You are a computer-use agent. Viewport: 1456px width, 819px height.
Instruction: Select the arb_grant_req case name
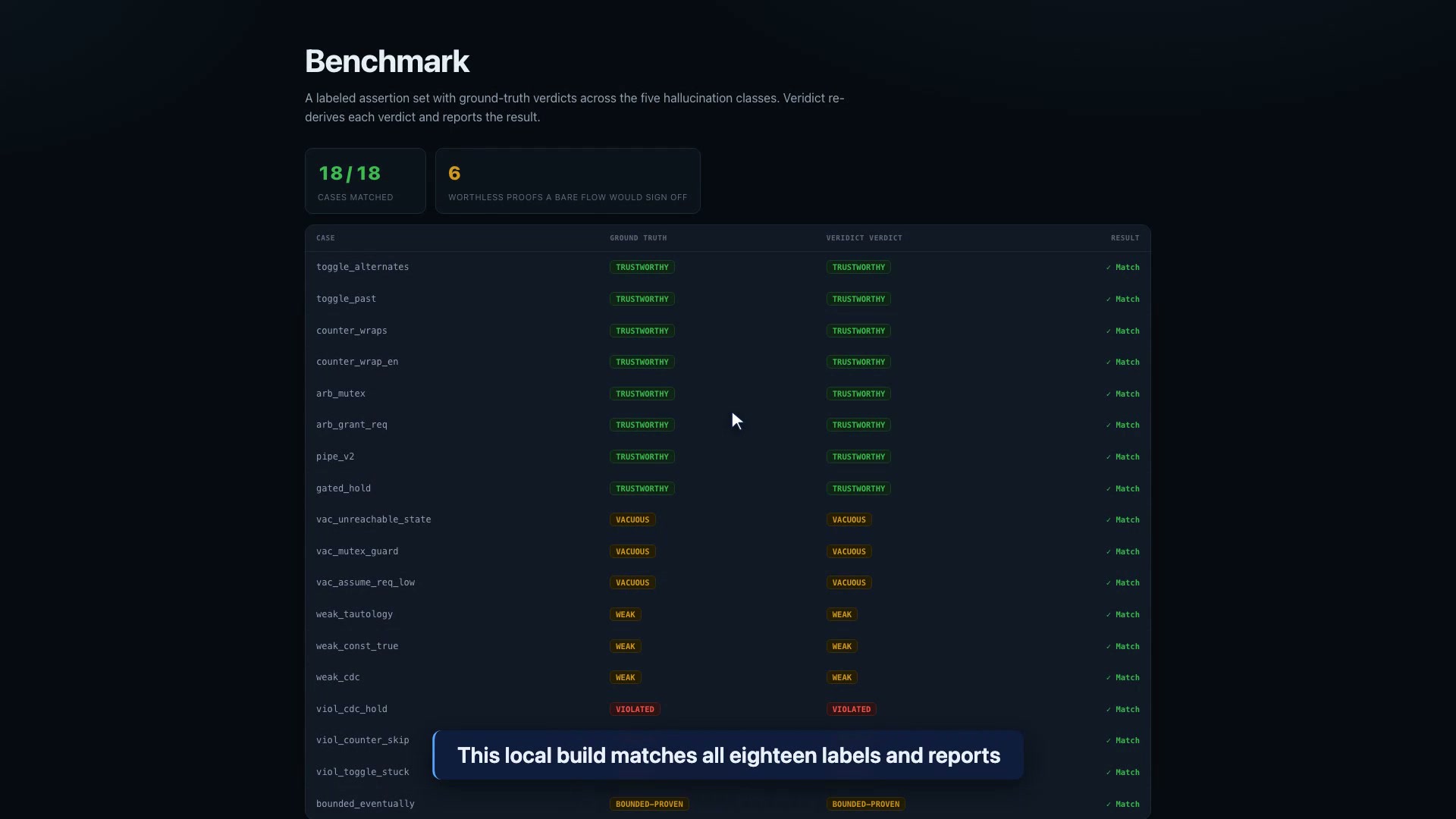coord(352,425)
